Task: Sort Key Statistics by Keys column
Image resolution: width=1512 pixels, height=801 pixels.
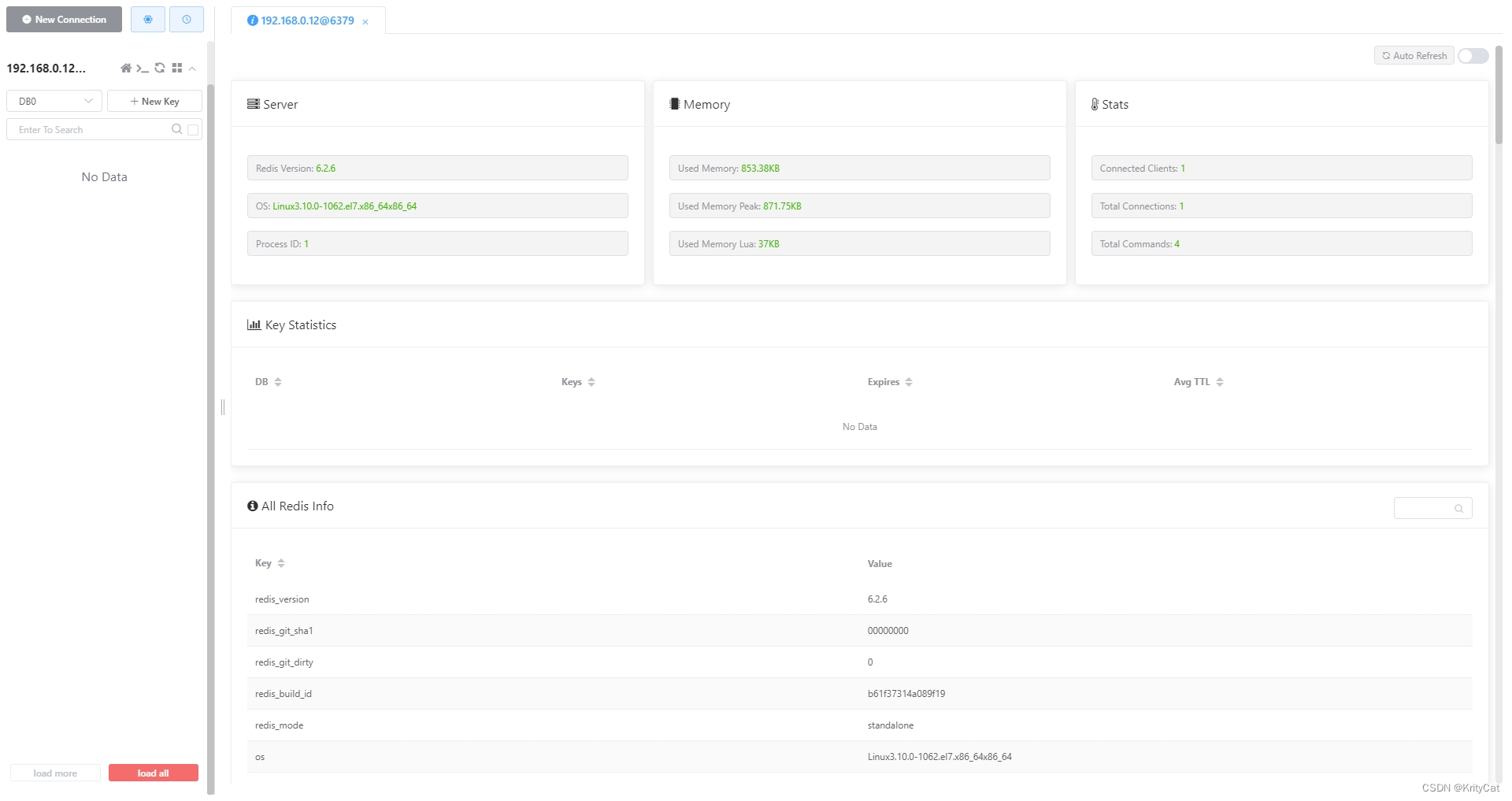Action: [x=590, y=382]
